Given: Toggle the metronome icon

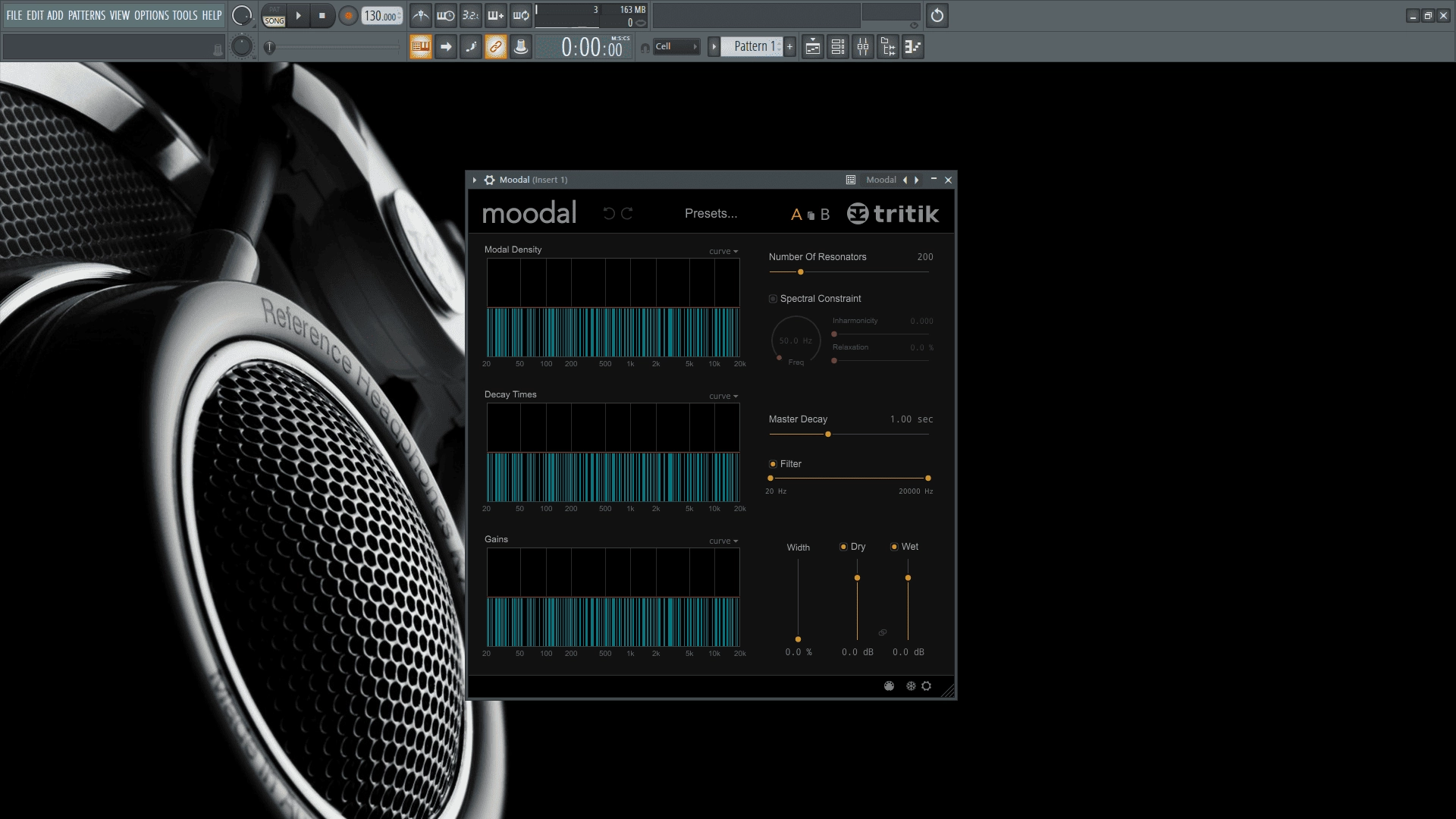Looking at the screenshot, I should point(421,16).
